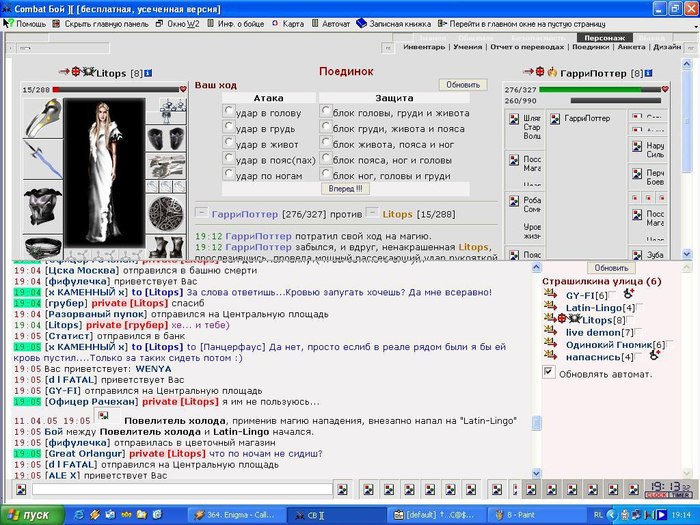Select attack 'удар в голову'

pos(229,112)
